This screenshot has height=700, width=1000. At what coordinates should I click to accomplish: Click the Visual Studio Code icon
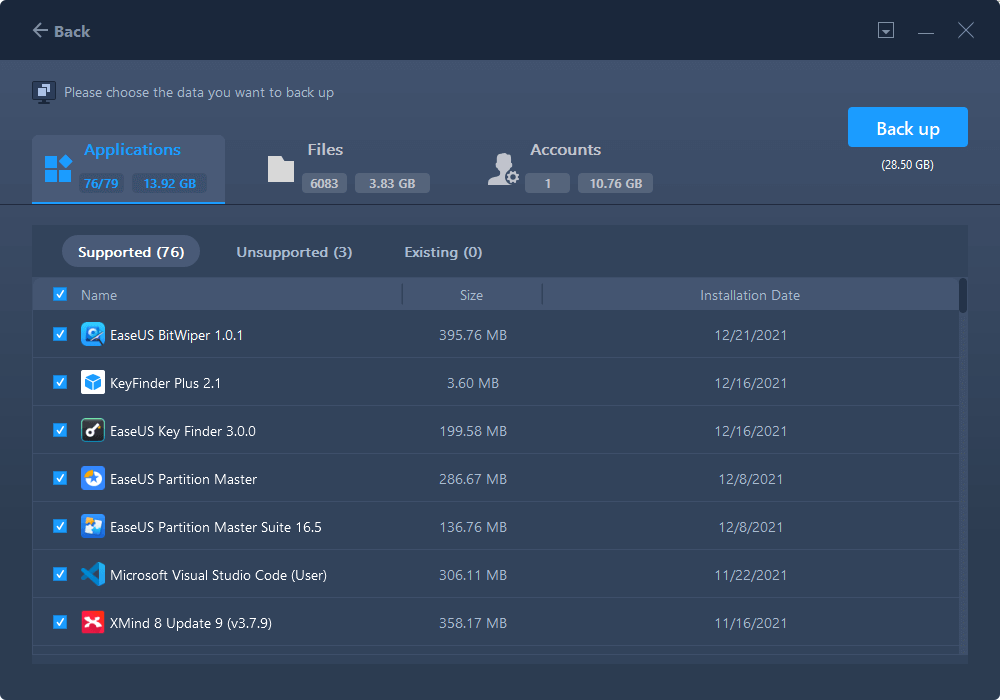(93, 575)
